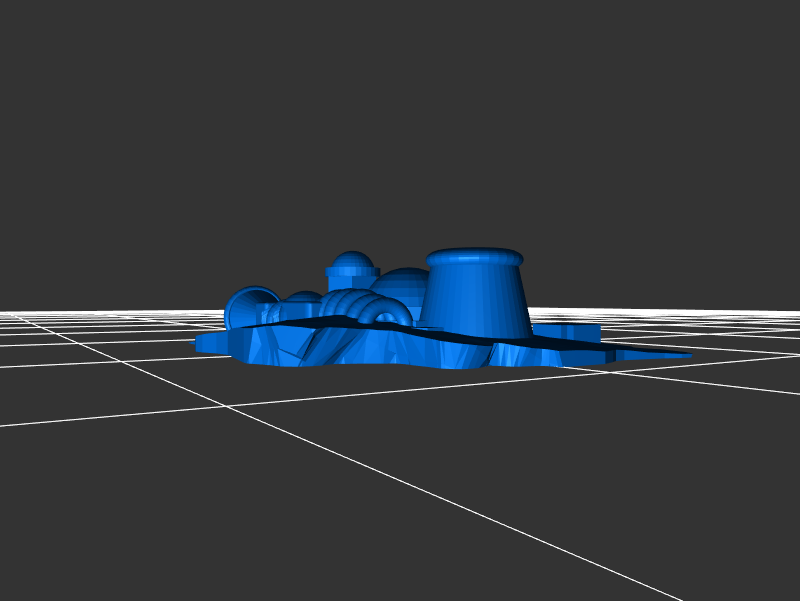This screenshot has width=800, height=601.
Task: Click the empty dark background above the model
Action: [x=400, y=120]
